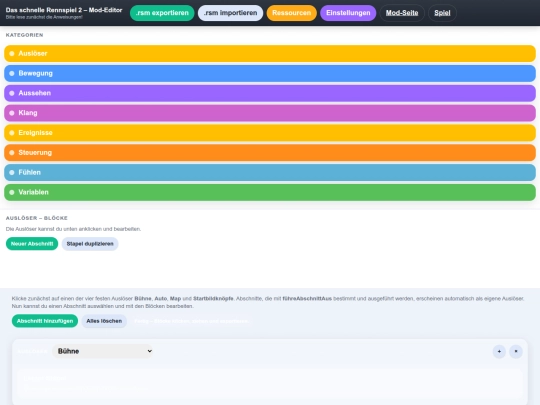The image size is (540, 405).
Task: Open Einstellungen in the header
Action: 348,13
